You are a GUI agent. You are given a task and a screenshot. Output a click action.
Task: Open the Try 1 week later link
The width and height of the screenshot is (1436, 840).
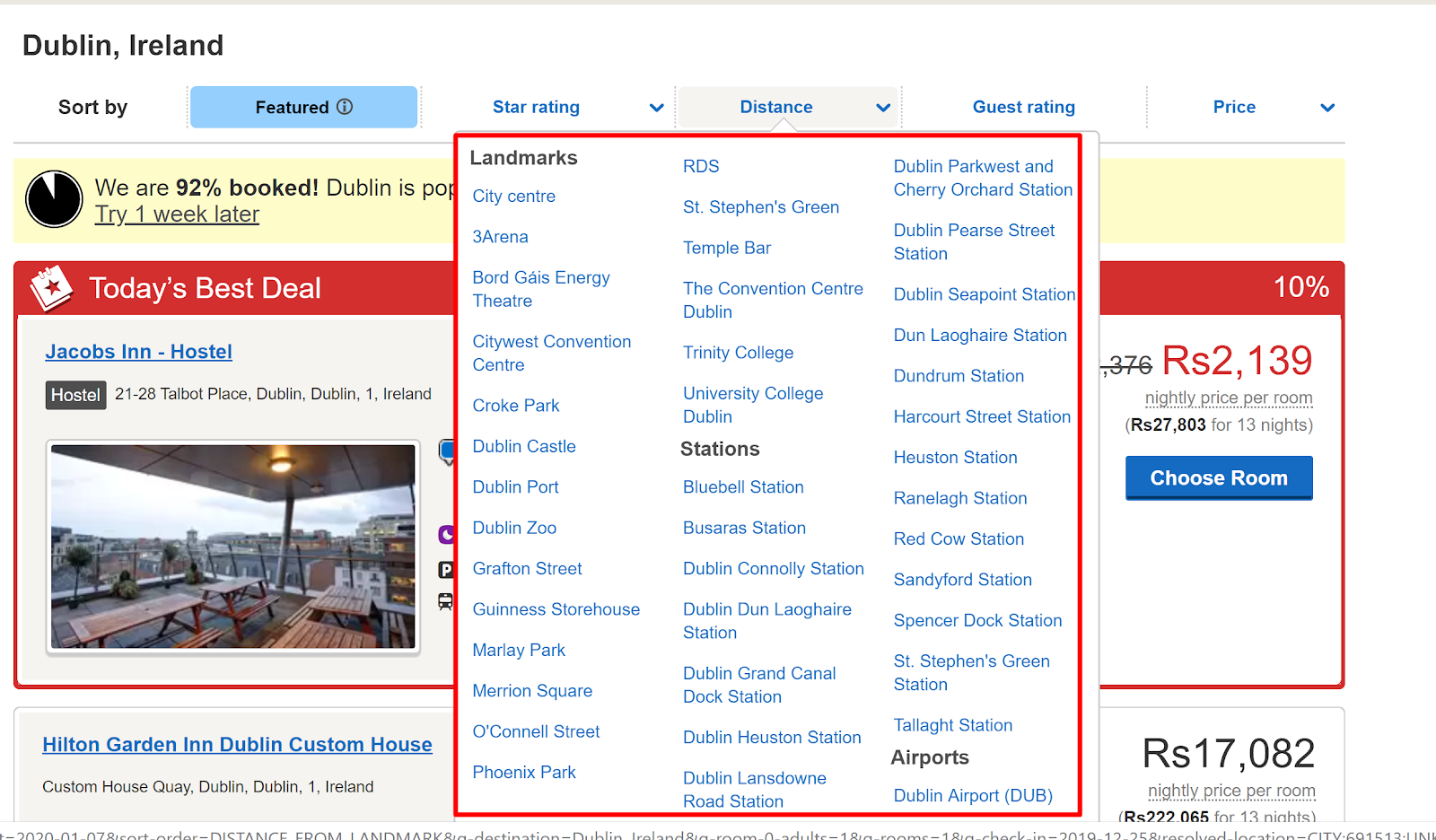point(176,214)
